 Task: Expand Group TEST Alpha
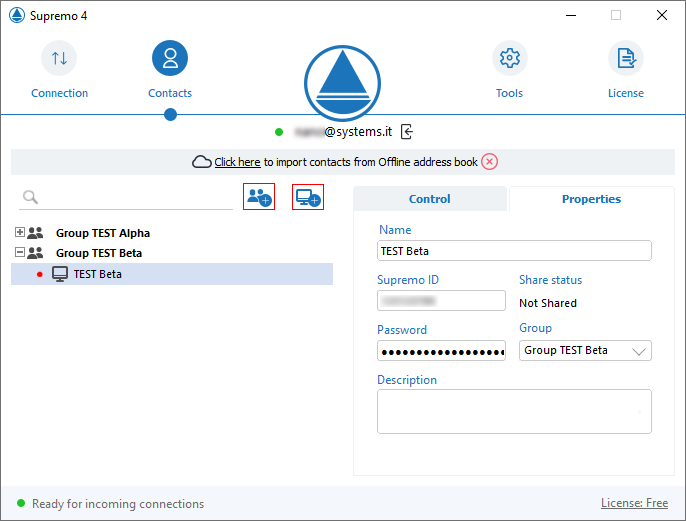(x=20, y=232)
